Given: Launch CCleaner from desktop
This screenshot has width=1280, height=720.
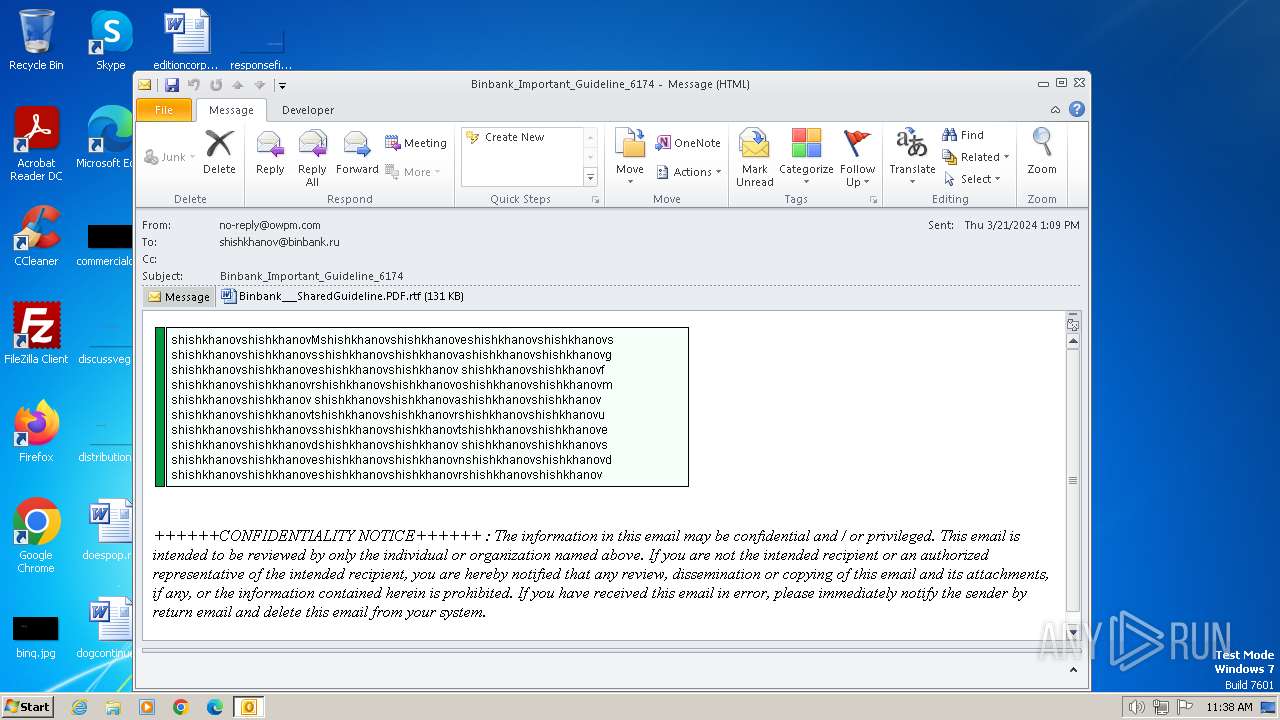Looking at the screenshot, I should tap(36, 236).
